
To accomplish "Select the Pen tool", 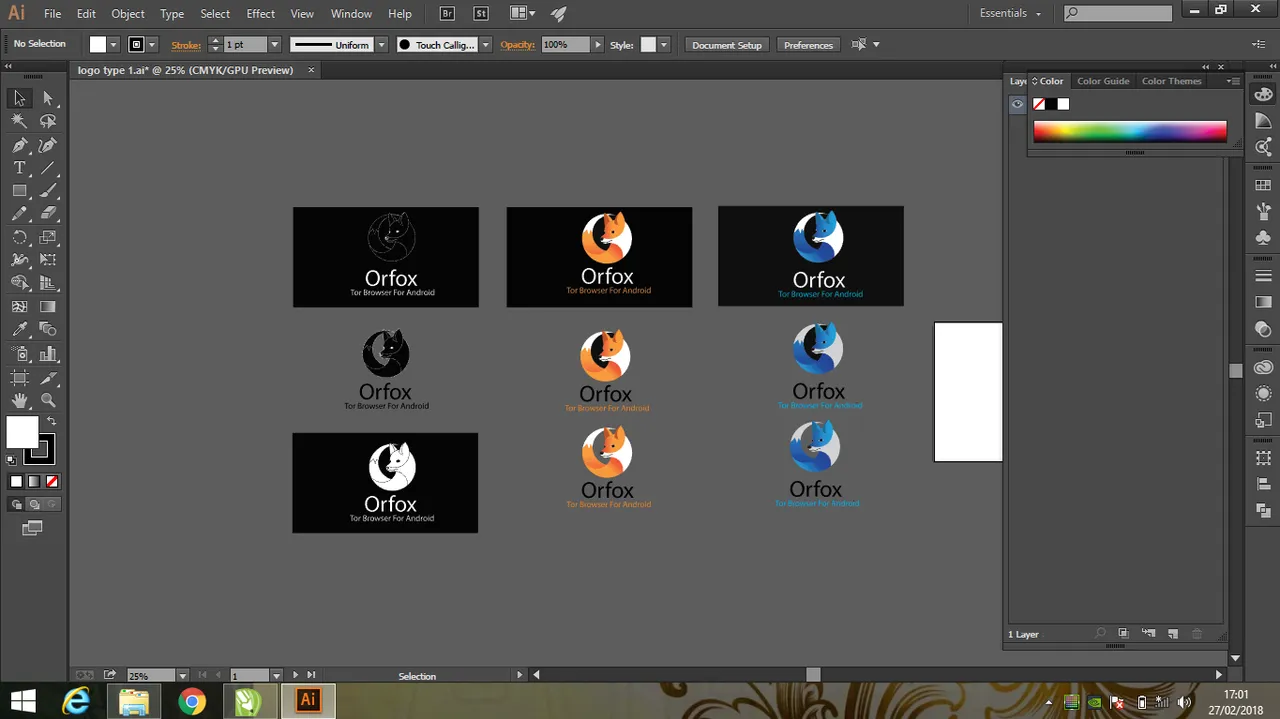I will pyautogui.click(x=19, y=145).
